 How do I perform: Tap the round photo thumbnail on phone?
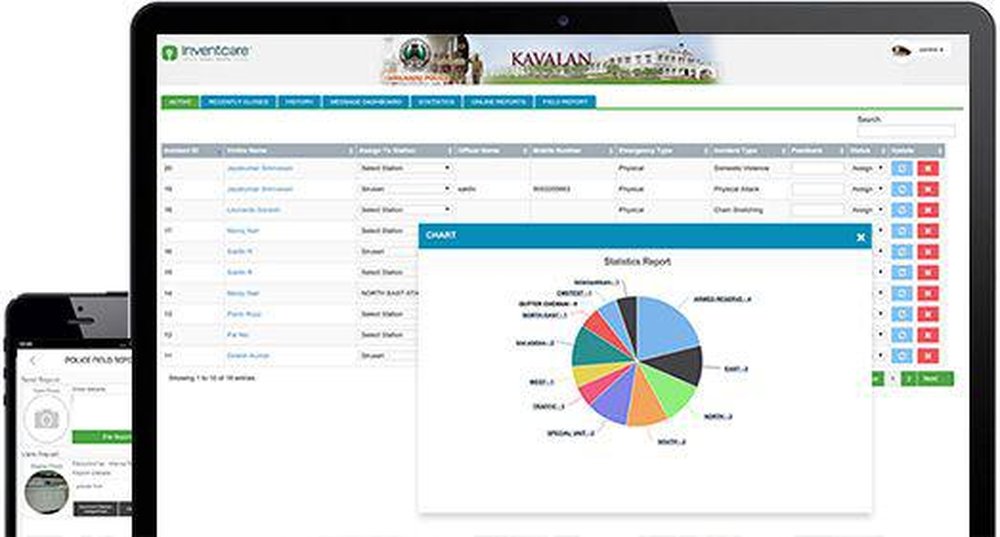(46, 492)
